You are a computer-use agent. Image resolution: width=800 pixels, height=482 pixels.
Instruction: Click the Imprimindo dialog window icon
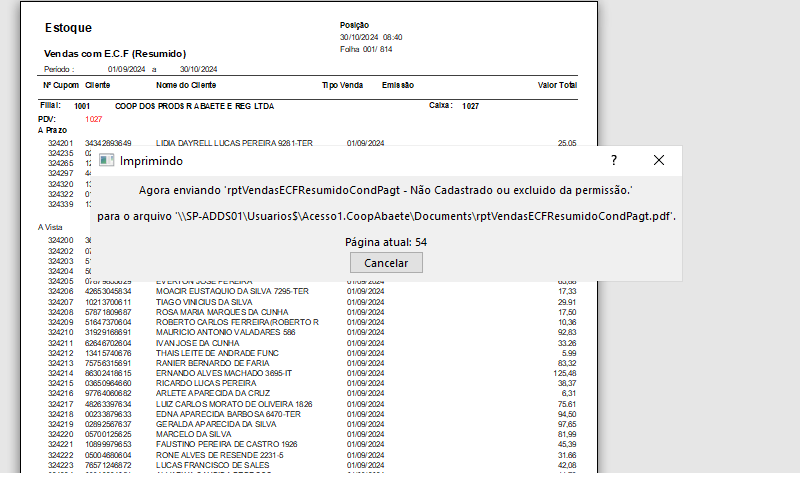tap(106, 160)
